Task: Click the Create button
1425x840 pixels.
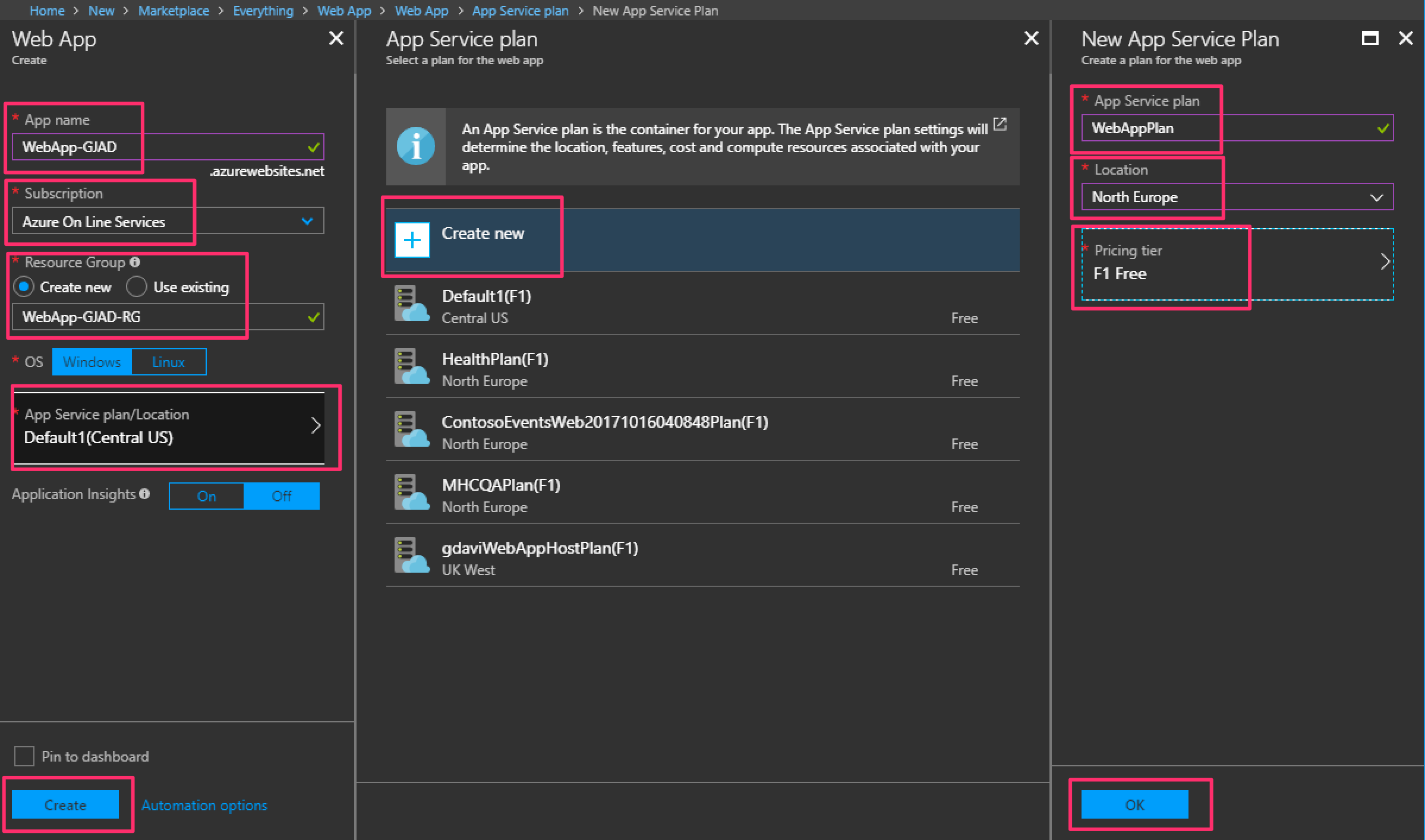Action: pyautogui.click(x=65, y=805)
